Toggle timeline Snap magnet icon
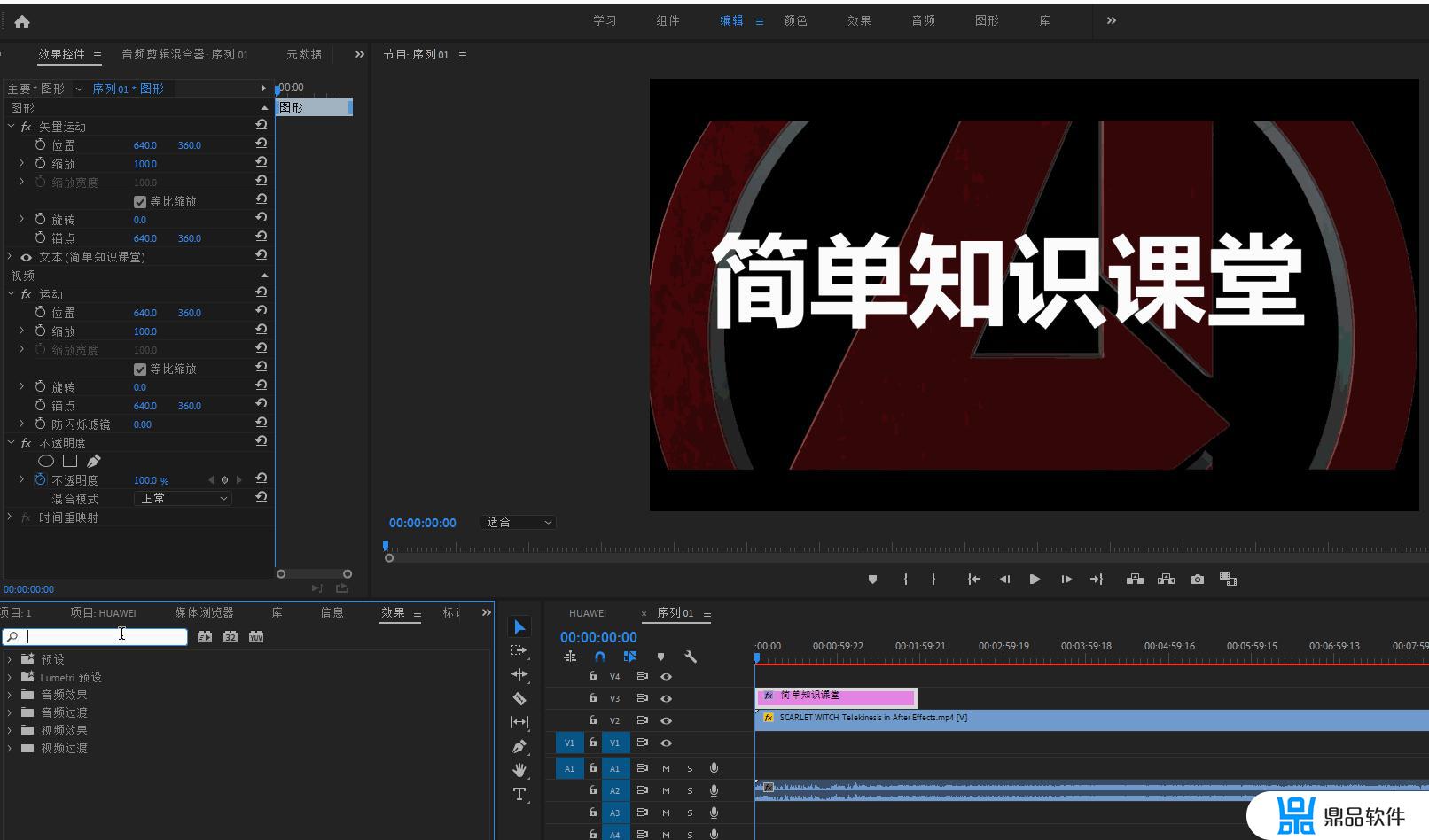This screenshot has height=840, width=1429. tap(600, 657)
